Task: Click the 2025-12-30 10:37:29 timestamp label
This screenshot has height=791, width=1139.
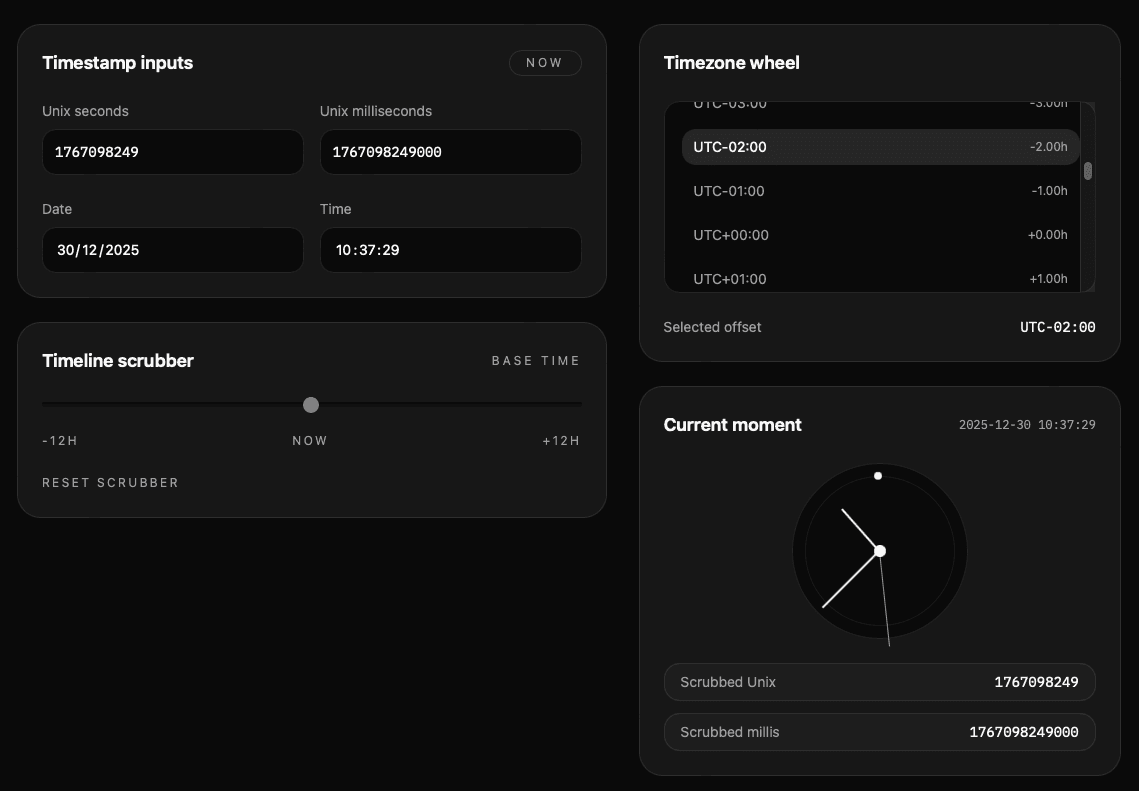Action: click(1026, 424)
